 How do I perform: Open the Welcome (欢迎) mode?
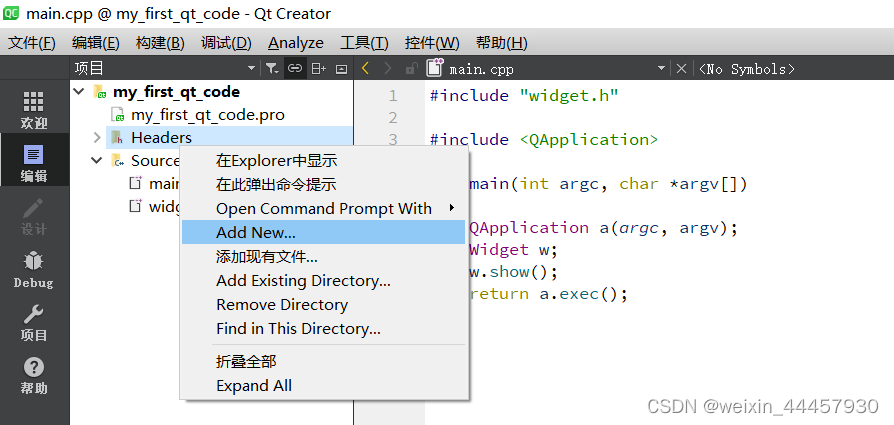[34, 110]
